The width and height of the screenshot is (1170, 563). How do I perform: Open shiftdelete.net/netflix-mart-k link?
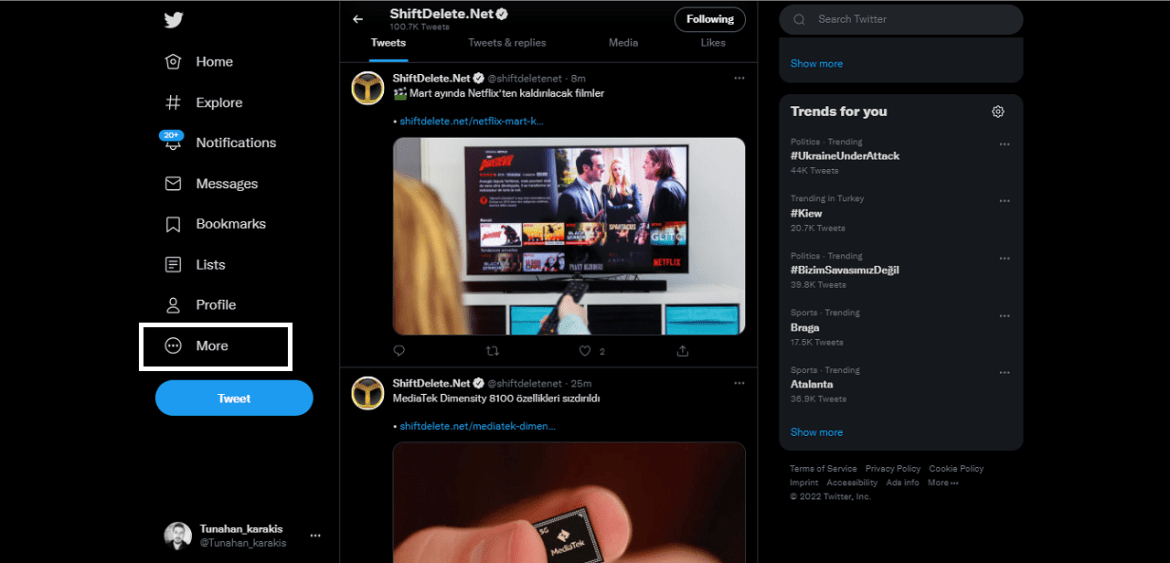point(472,121)
